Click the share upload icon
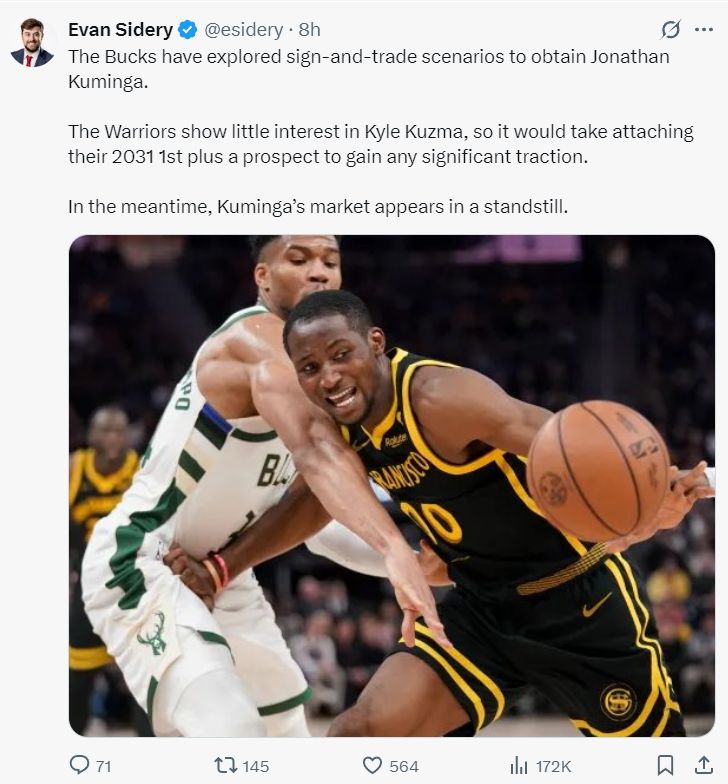This screenshot has height=784, width=728. pos(704,764)
